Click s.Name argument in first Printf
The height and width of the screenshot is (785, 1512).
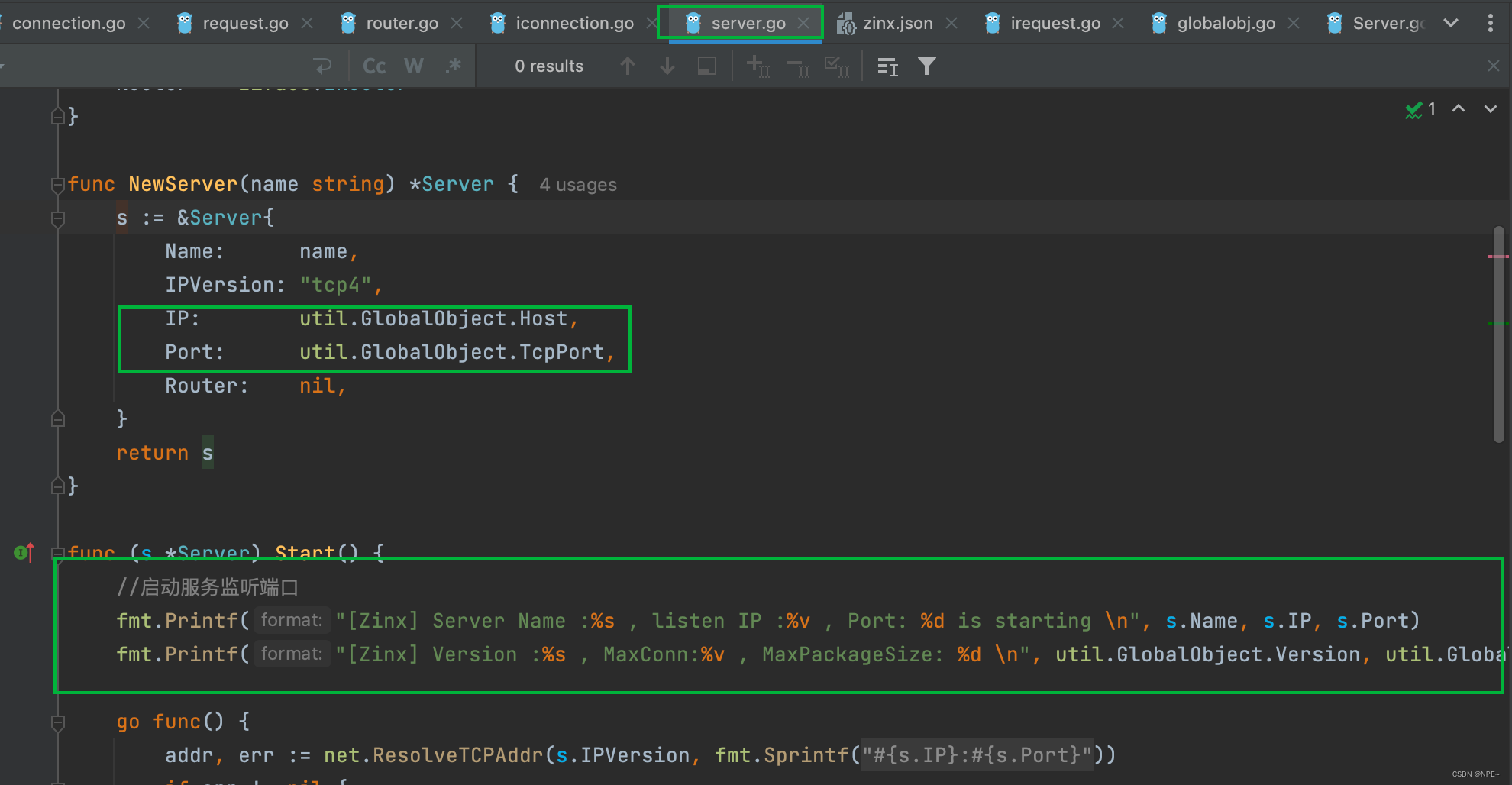point(1201,621)
